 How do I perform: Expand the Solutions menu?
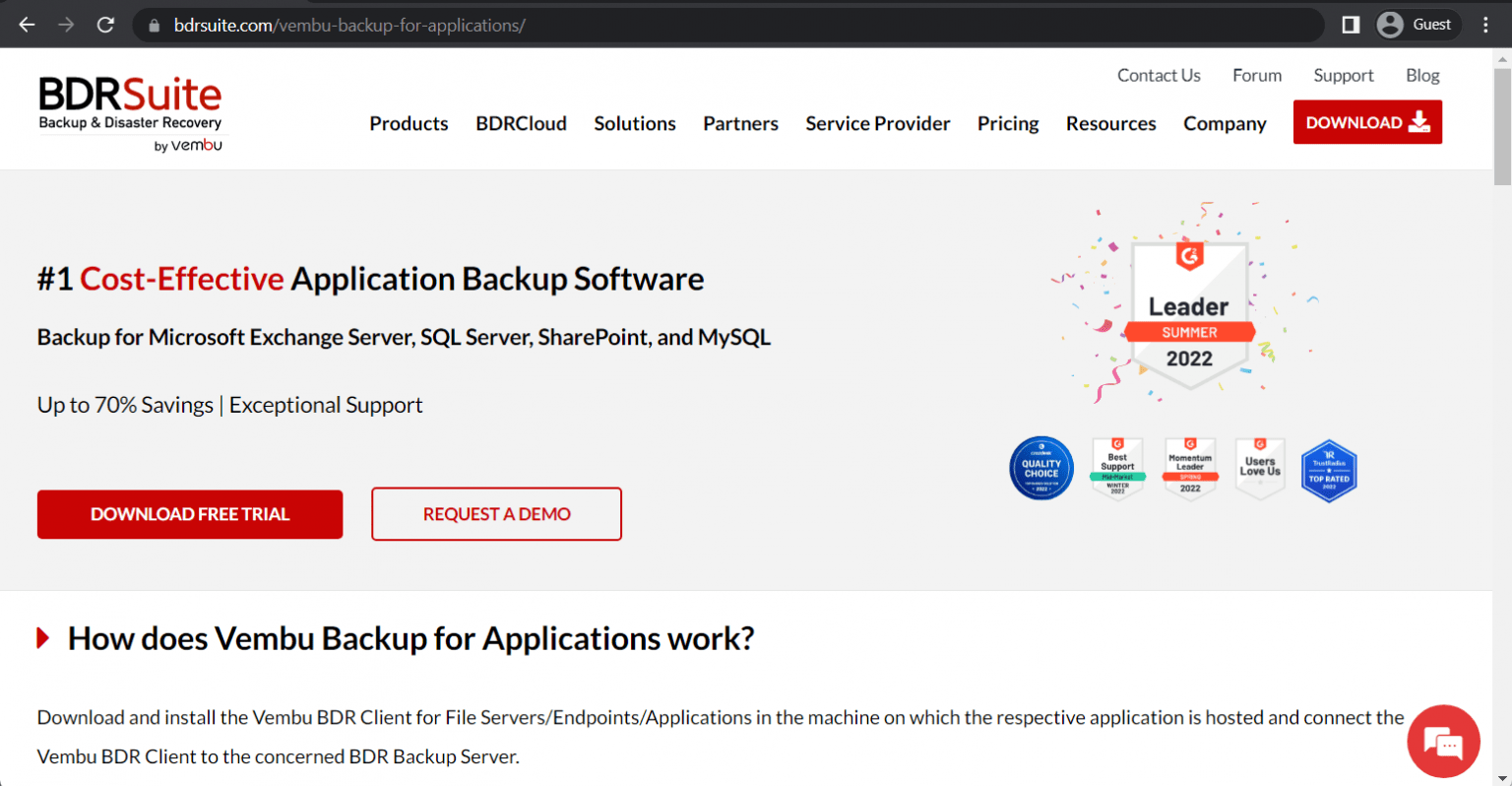tap(634, 123)
